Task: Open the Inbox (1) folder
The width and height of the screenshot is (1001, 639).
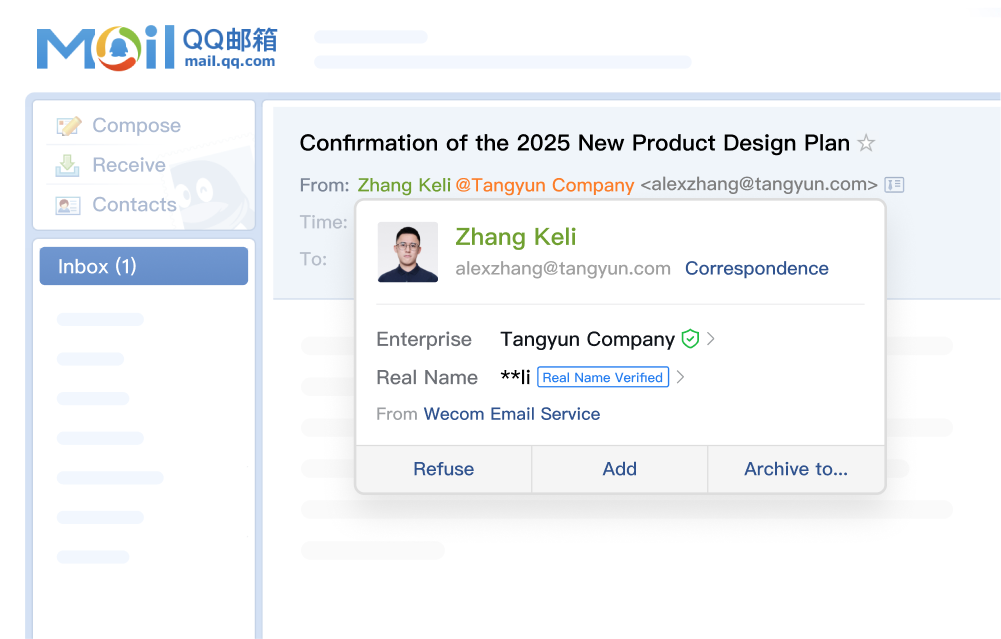Action: pos(143,266)
